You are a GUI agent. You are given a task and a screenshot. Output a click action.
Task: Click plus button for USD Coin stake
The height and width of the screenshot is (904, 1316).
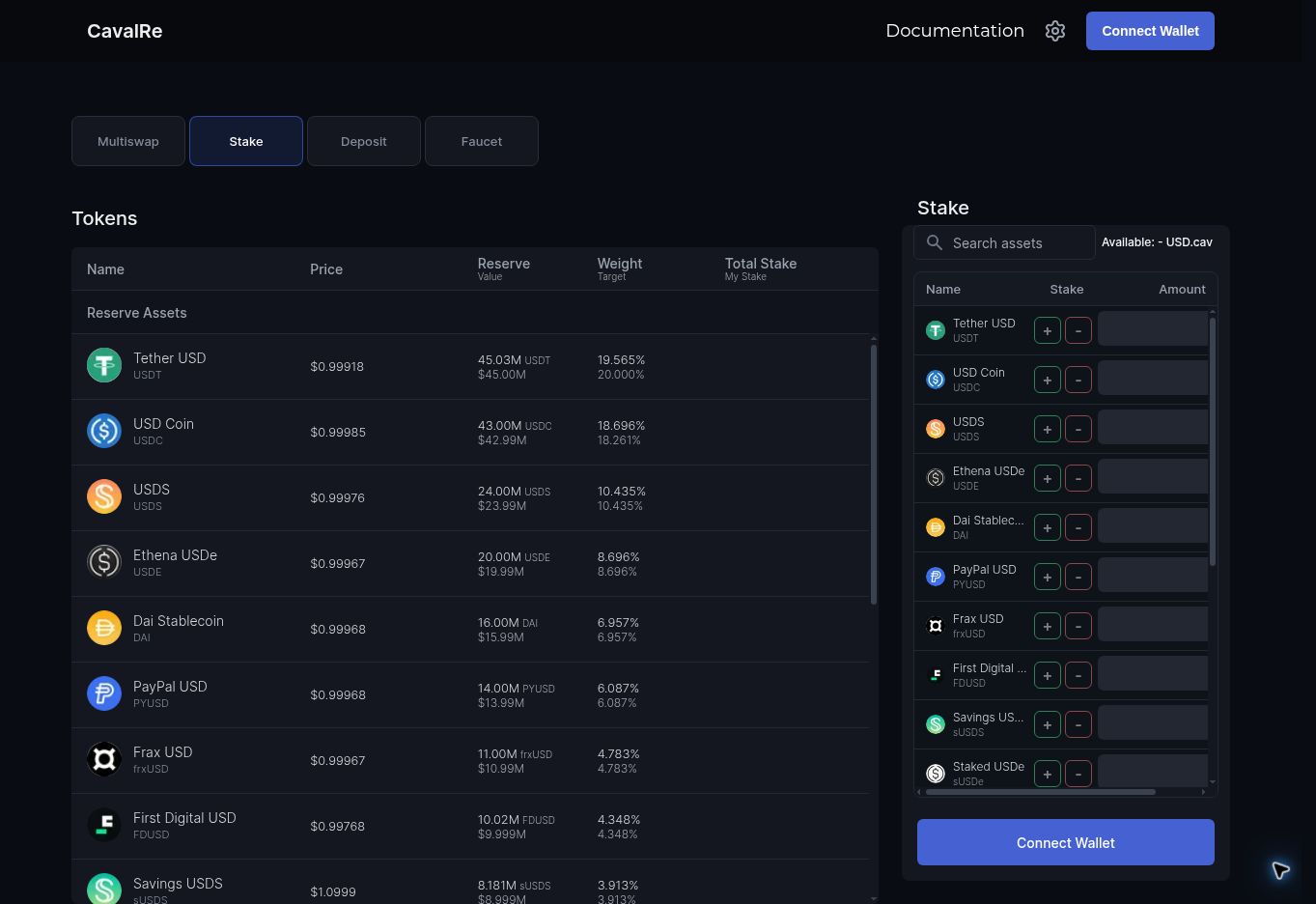click(1048, 380)
